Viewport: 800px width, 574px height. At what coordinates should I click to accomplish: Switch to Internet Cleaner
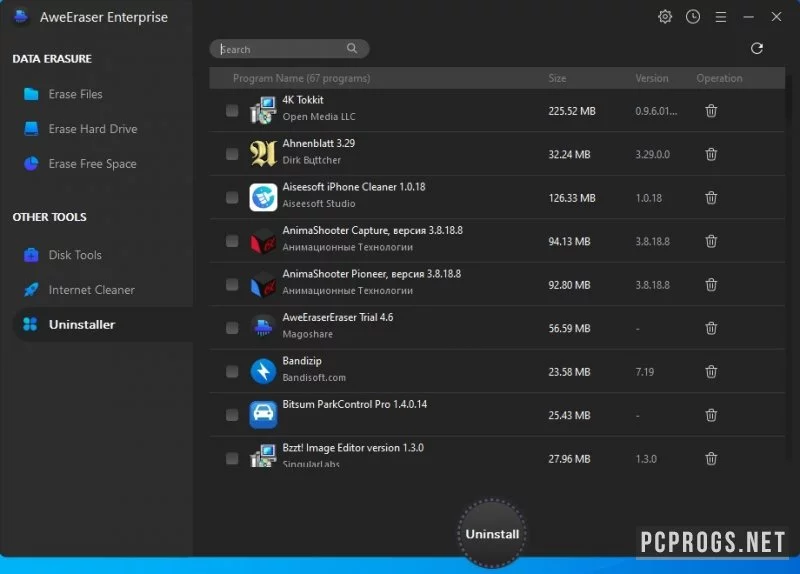click(91, 290)
